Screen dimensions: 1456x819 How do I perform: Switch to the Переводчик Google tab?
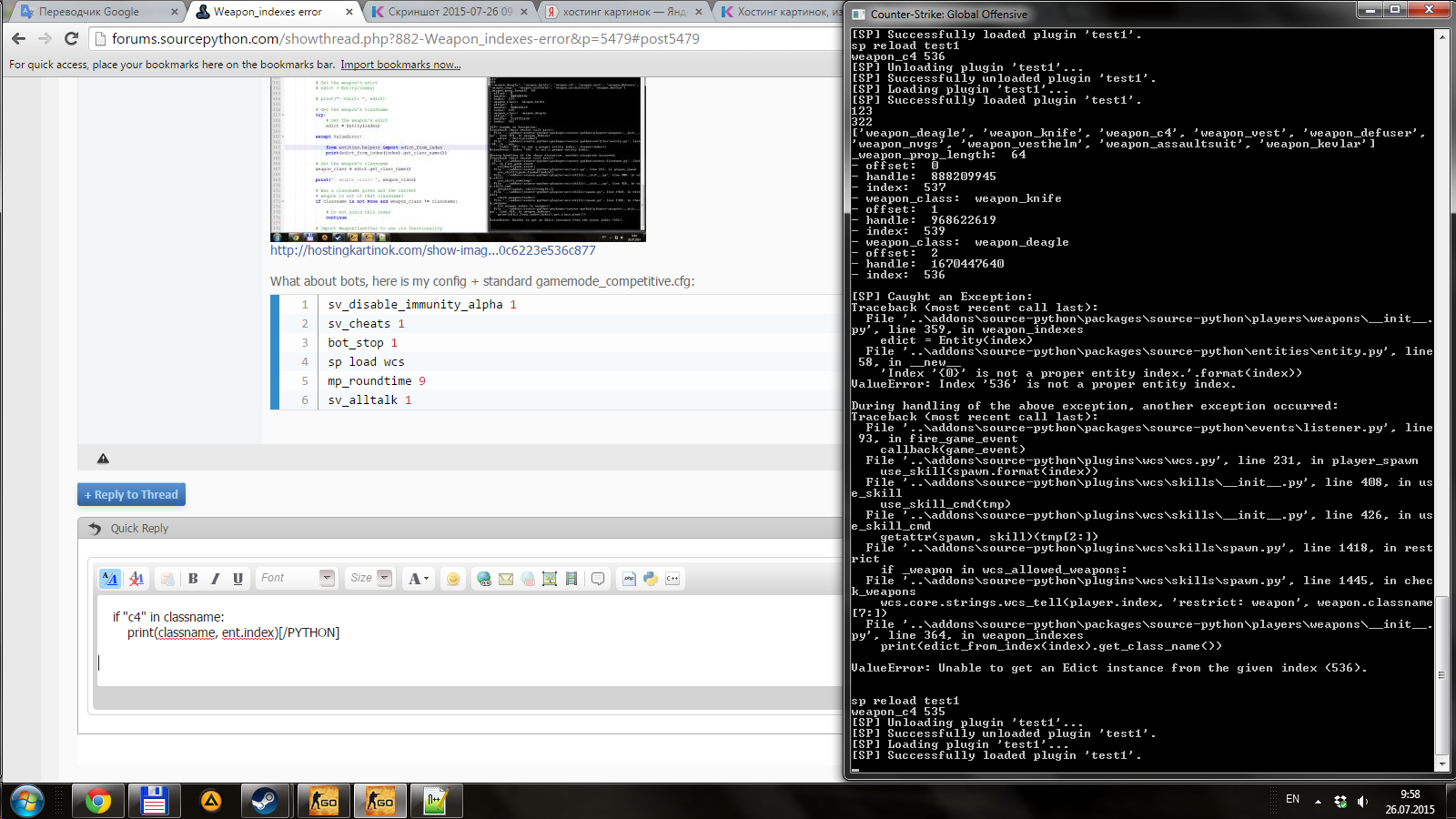89,12
